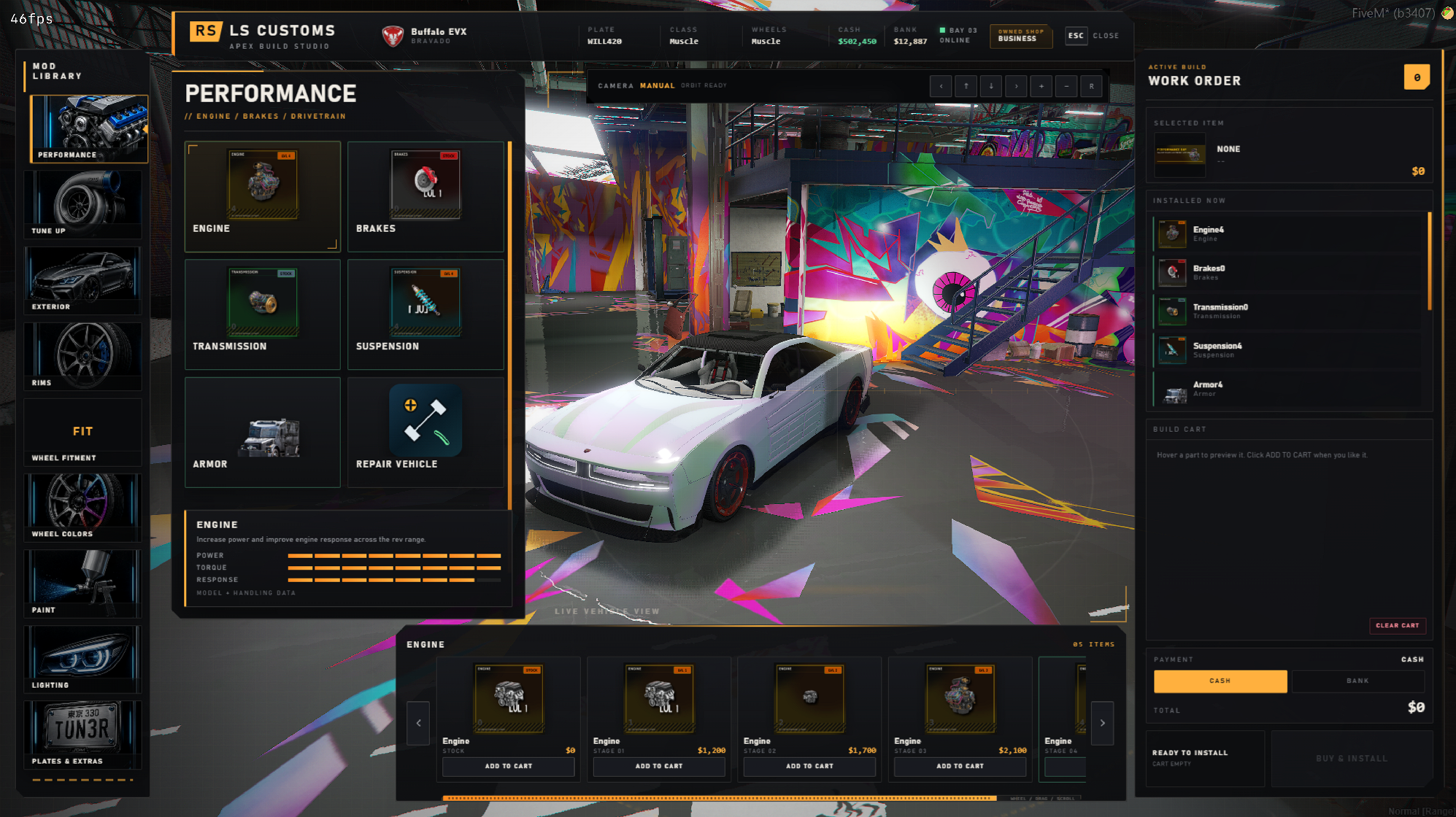Select the Transmission performance tile

pos(262,314)
